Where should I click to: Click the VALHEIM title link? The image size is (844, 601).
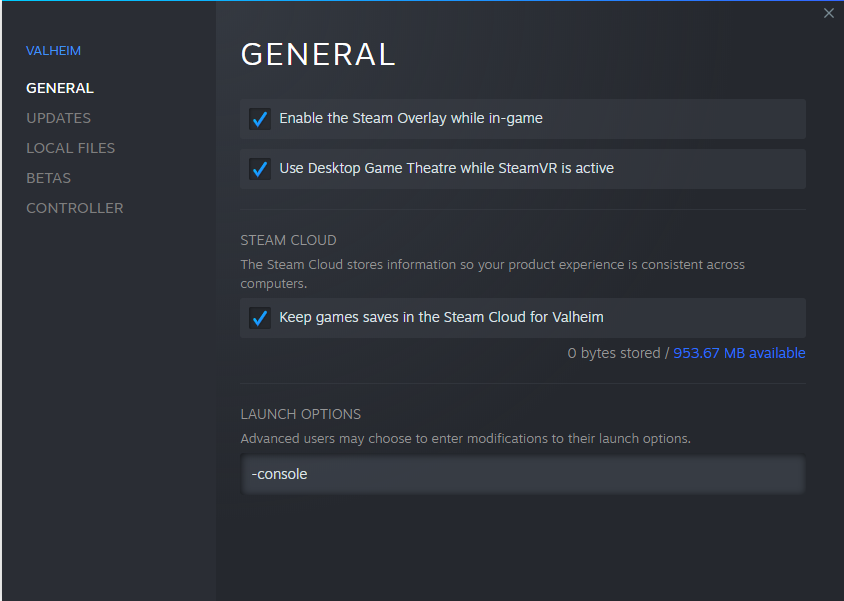[53, 50]
